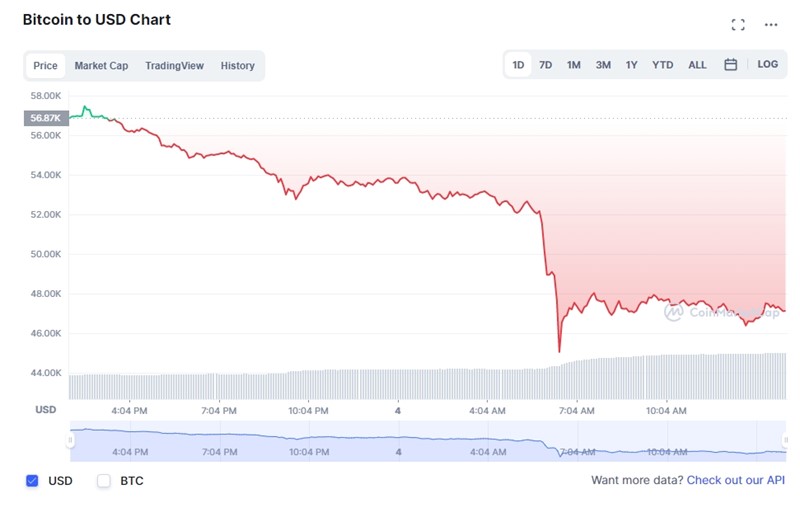
Task: Select the History tab
Action: pos(238,66)
